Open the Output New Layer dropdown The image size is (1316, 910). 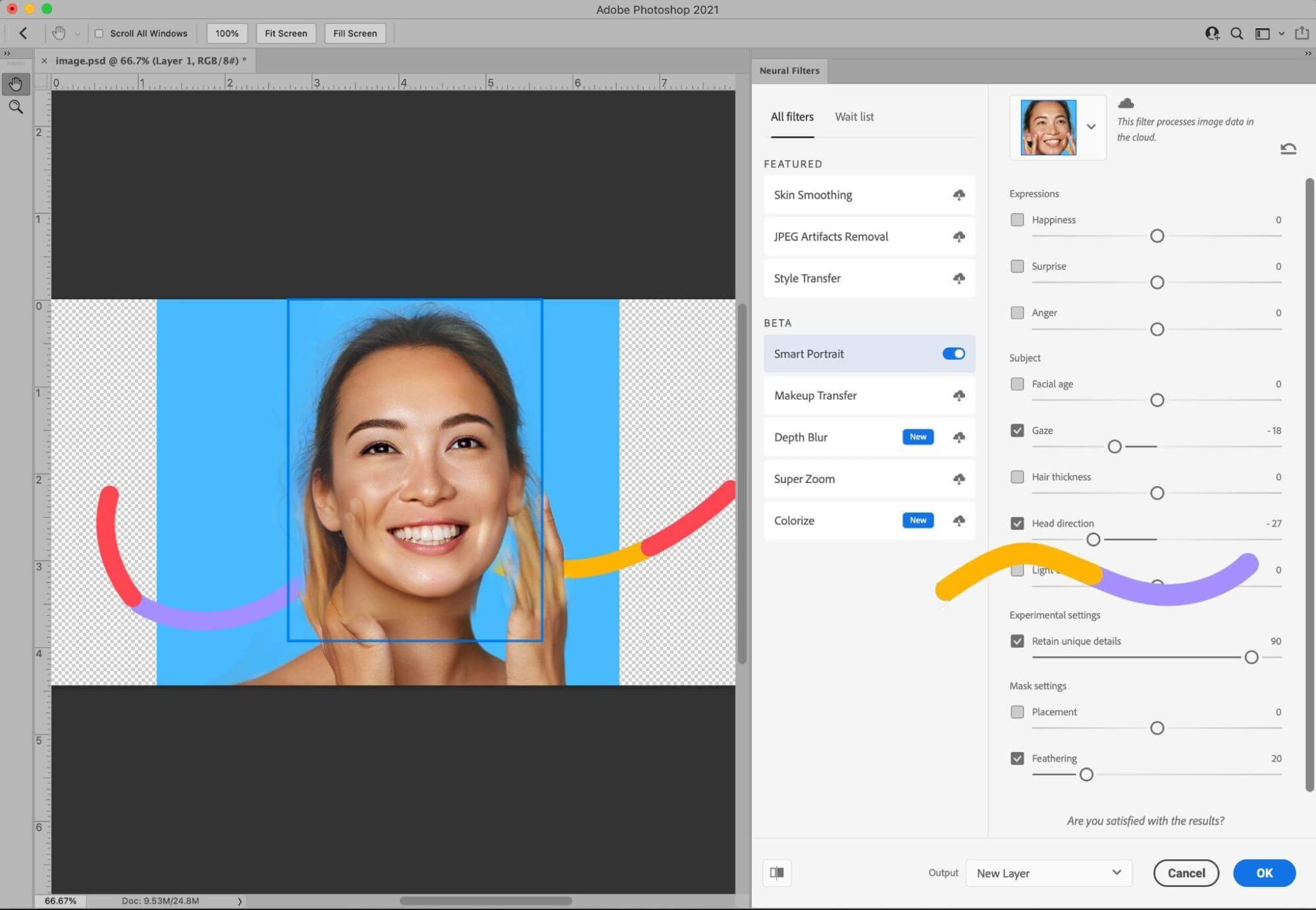pos(1048,872)
